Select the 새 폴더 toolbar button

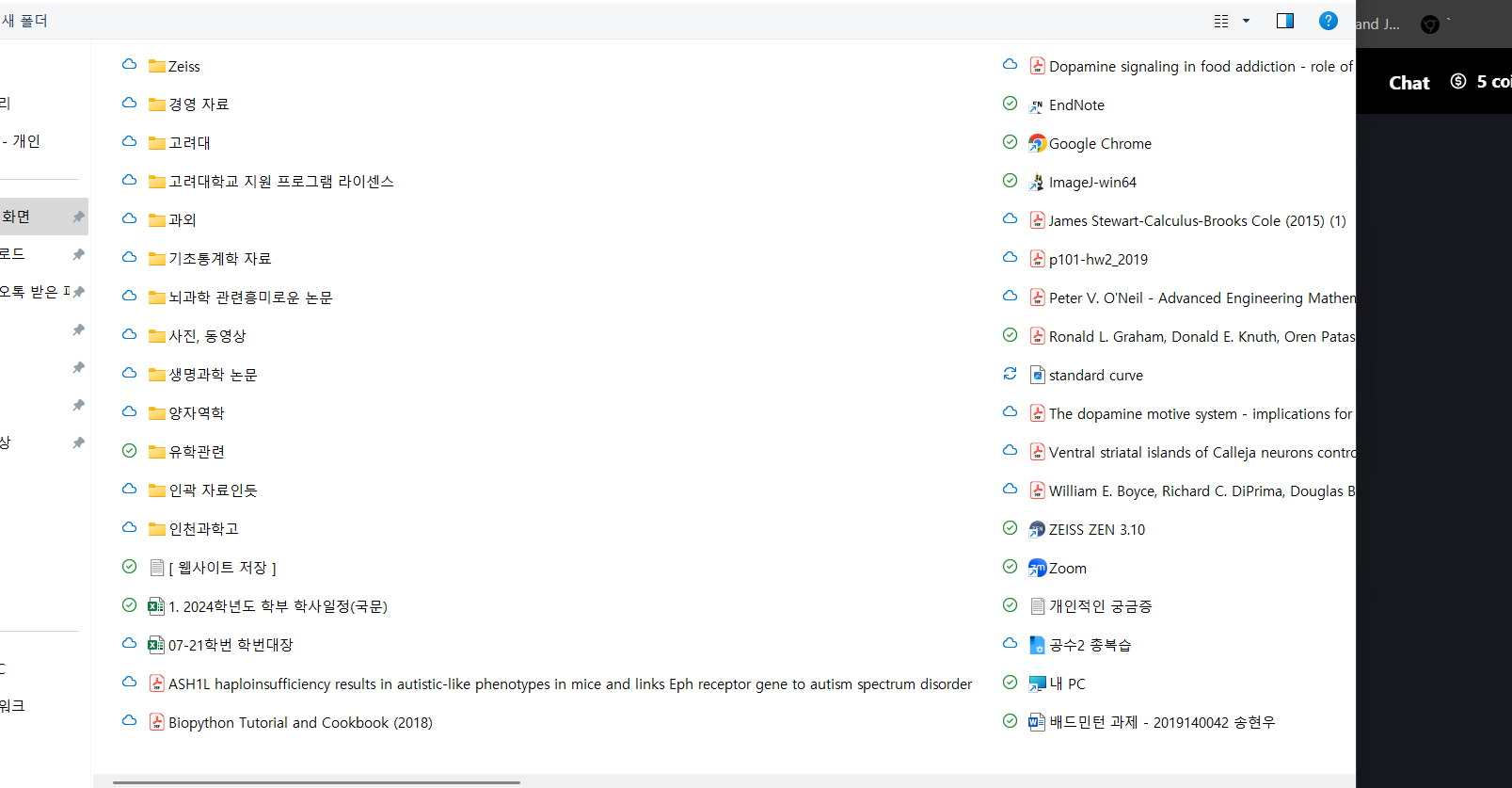(24, 21)
